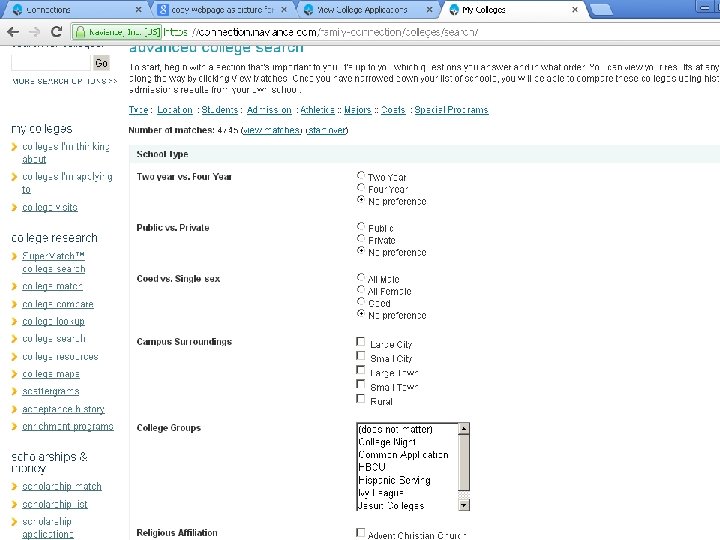Open SuperMatch college search link
The image size is (720, 540).
[54, 262]
